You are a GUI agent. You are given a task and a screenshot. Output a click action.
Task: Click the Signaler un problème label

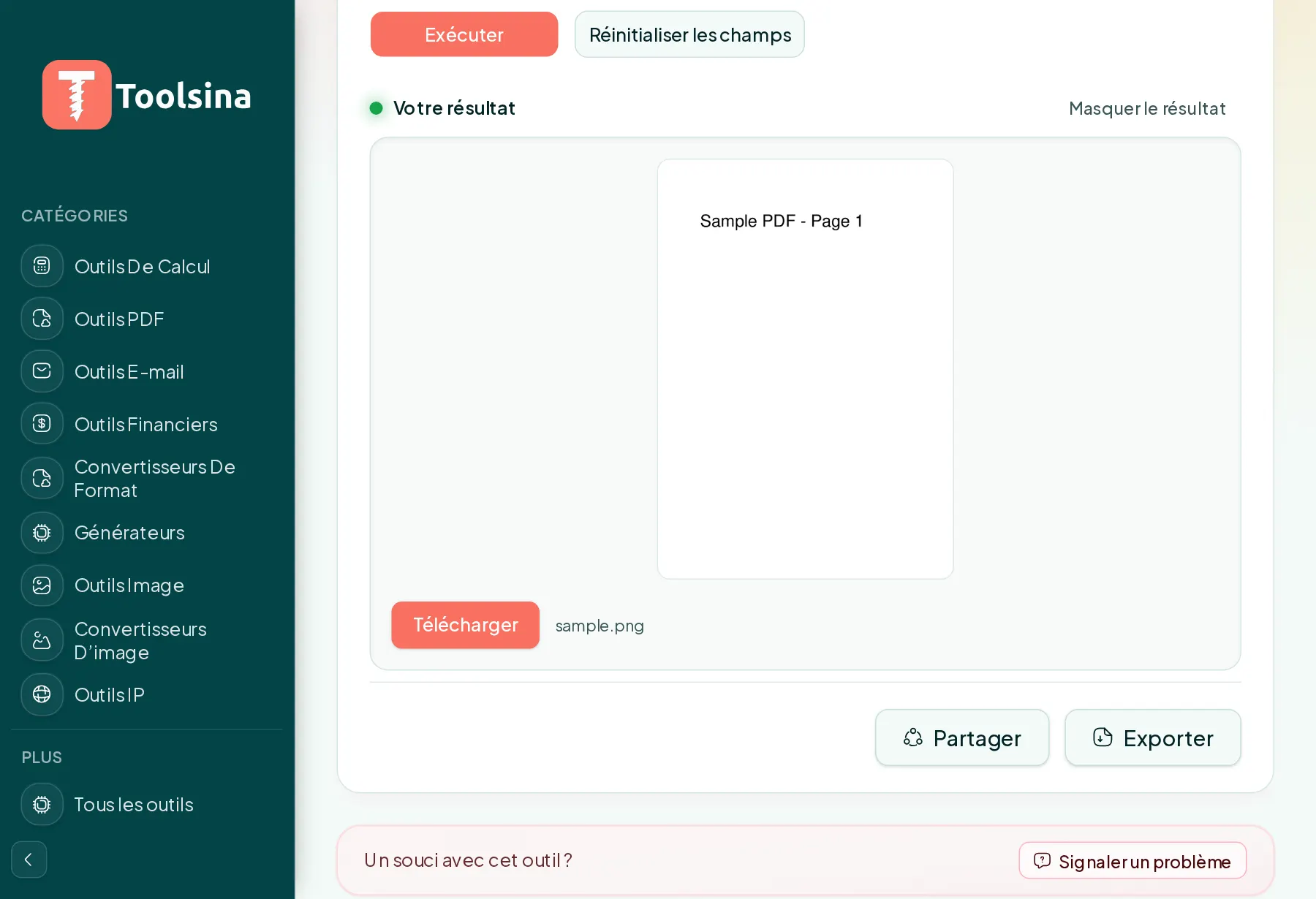click(1145, 862)
